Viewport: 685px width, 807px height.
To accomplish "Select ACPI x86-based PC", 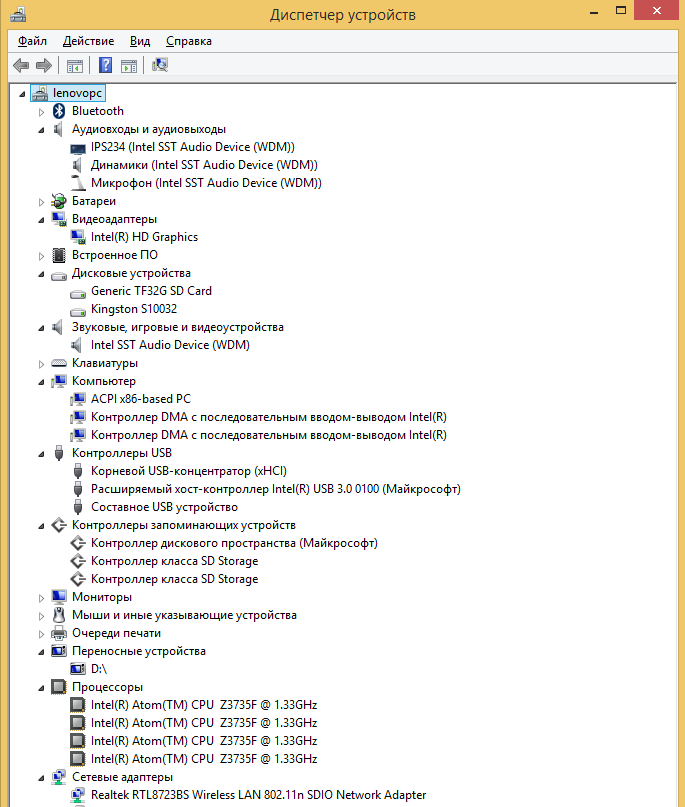I will click(x=140, y=399).
